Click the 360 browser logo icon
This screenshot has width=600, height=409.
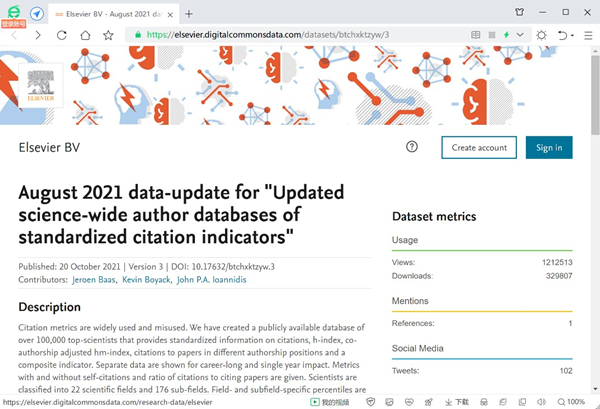tap(14, 13)
